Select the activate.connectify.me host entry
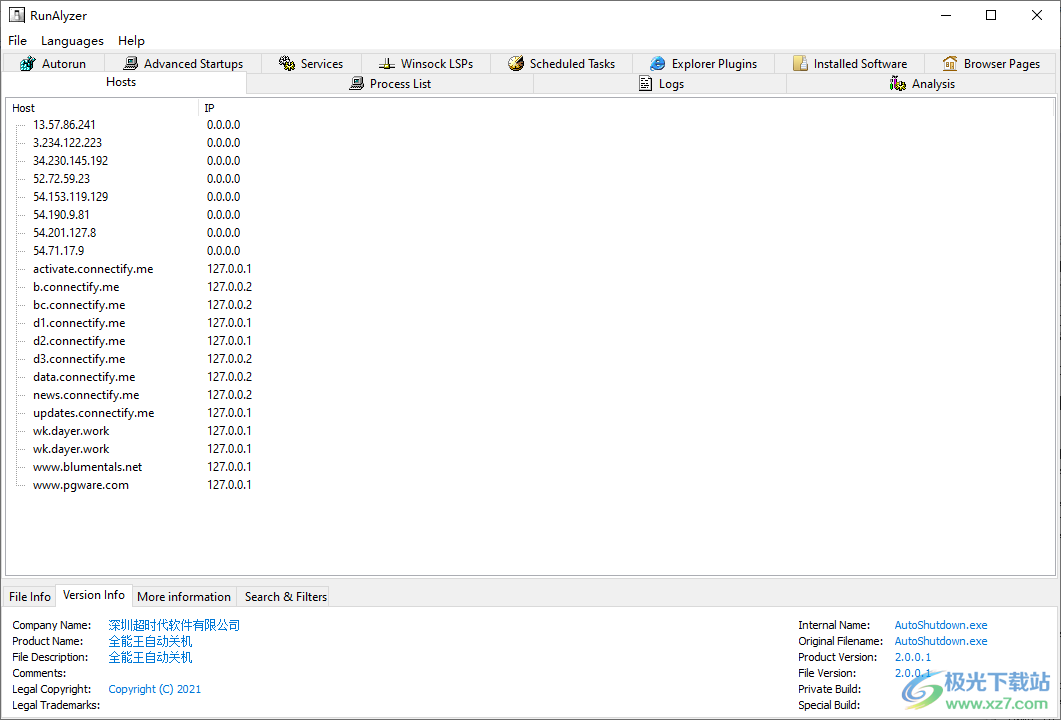This screenshot has width=1061, height=720. pos(93,269)
